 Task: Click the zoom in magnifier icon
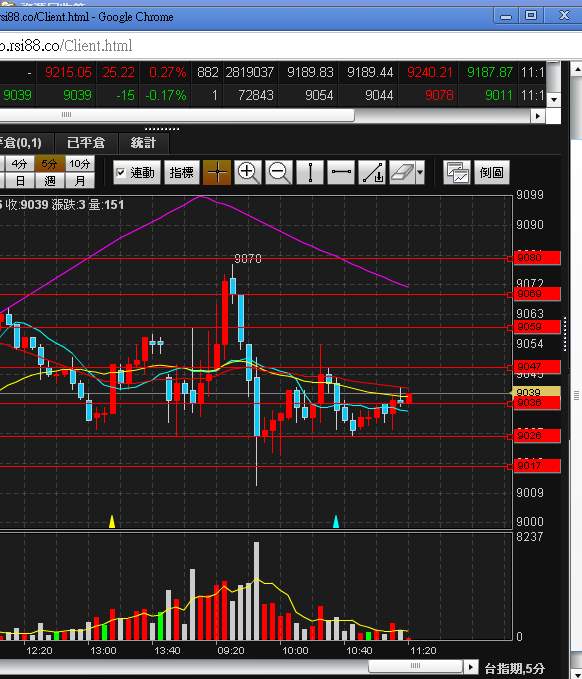point(248,172)
